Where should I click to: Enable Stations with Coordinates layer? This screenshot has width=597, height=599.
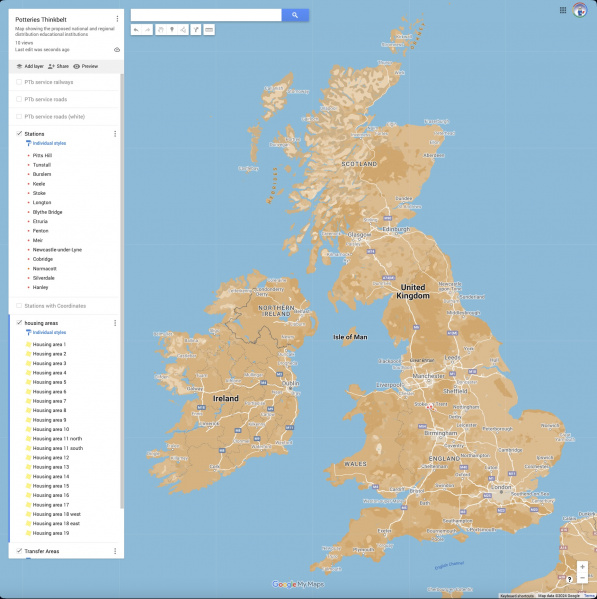(19, 306)
